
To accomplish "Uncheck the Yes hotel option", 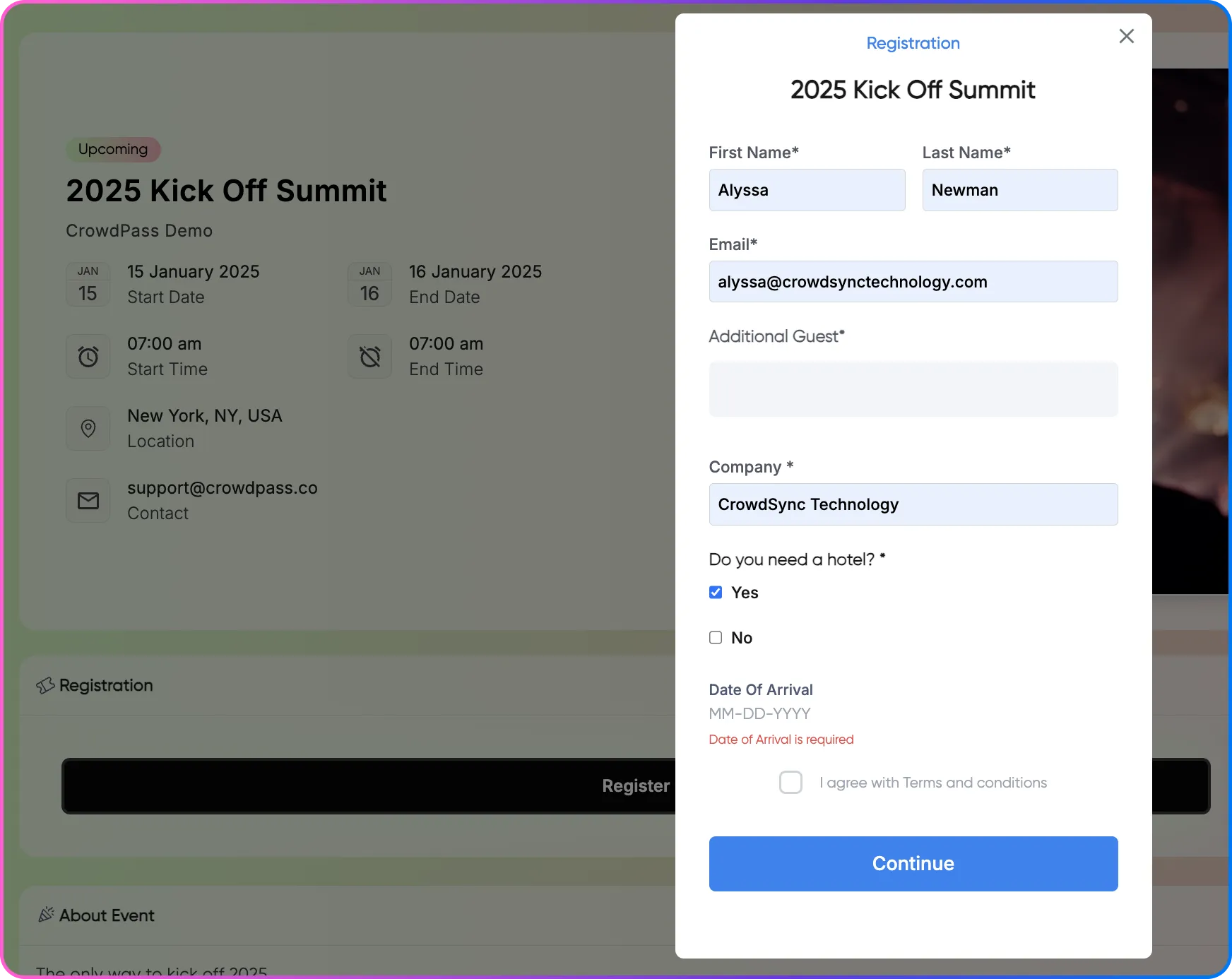I will [x=716, y=592].
